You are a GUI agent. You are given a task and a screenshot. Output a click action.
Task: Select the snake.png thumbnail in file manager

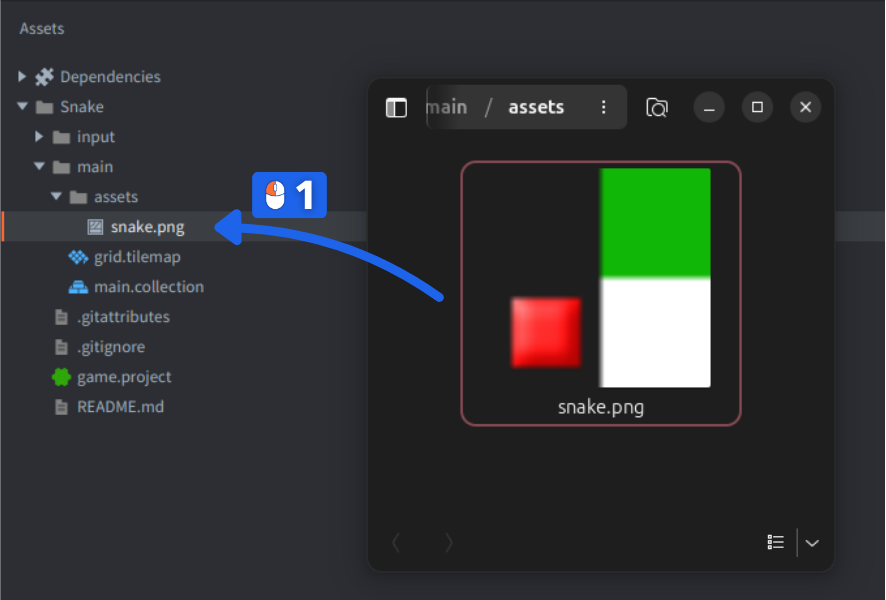[x=600, y=292]
